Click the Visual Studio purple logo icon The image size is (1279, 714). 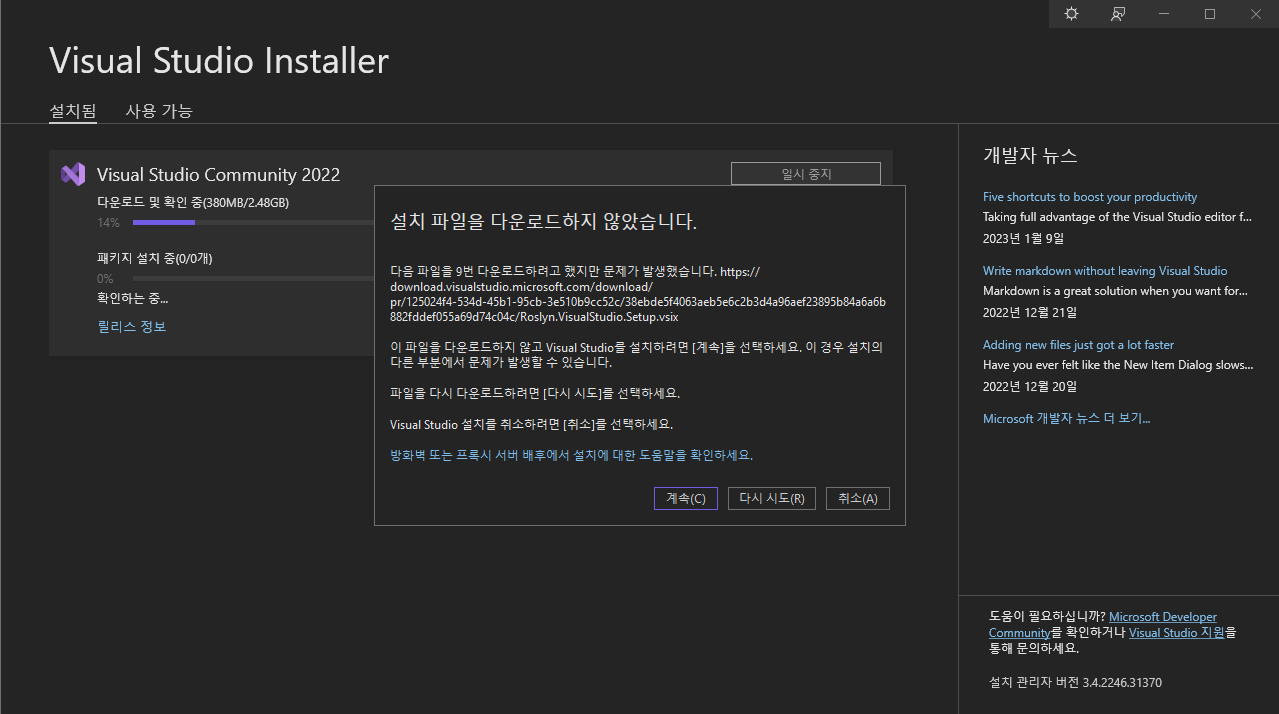point(73,174)
